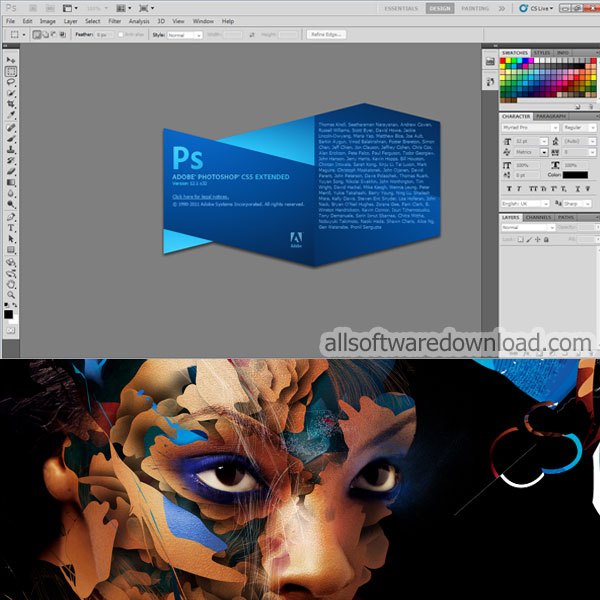Switch to the Painting workspace
This screenshot has width=600, height=600.
pyautogui.click(x=475, y=8)
